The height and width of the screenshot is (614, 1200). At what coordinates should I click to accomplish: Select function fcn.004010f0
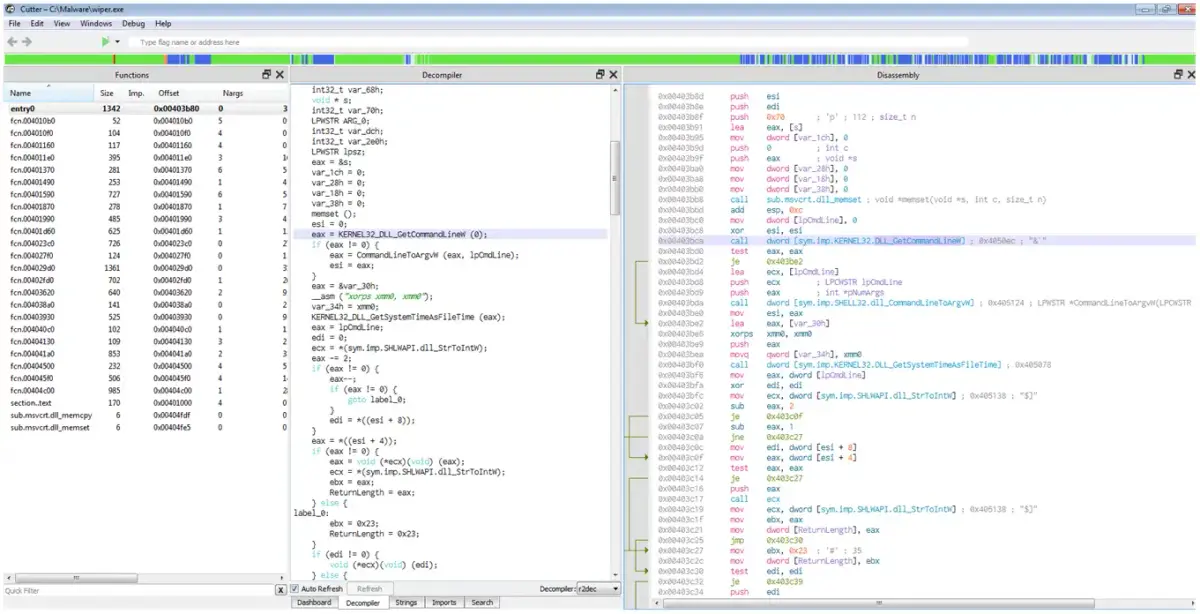click(146, 132)
